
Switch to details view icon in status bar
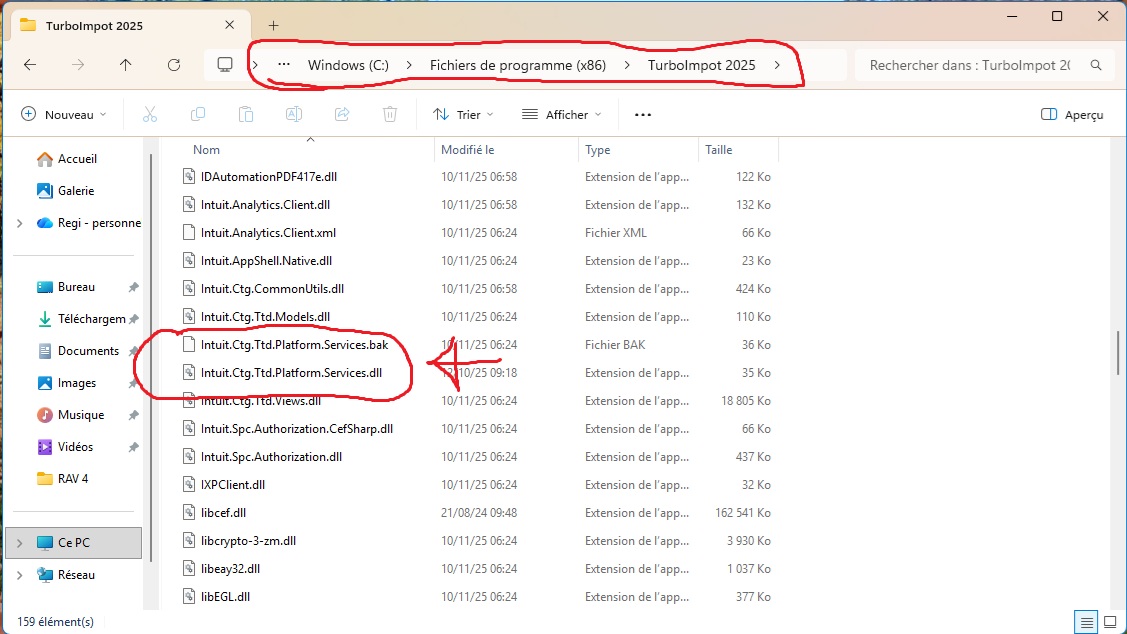pos(1087,622)
